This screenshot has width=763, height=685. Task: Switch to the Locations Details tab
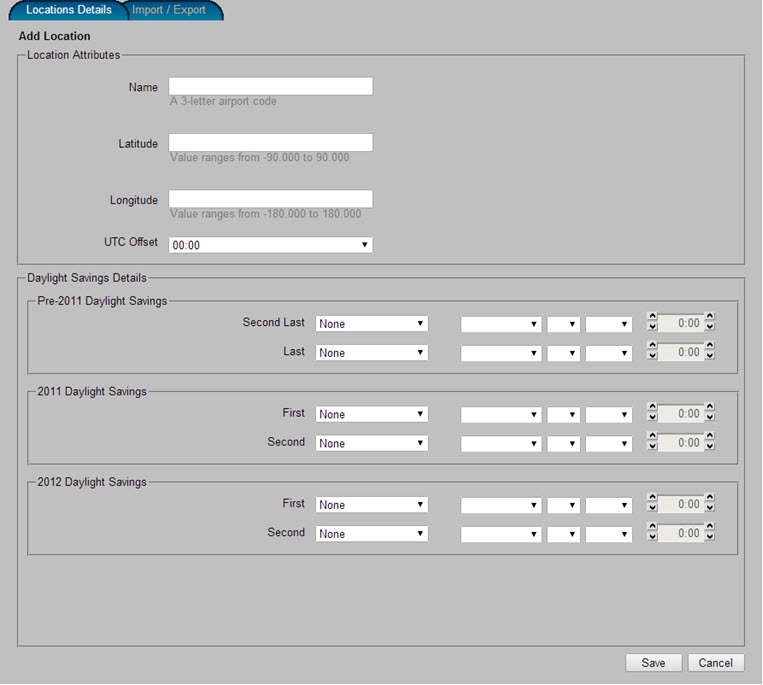pyautogui.click(x=69, y=10)
